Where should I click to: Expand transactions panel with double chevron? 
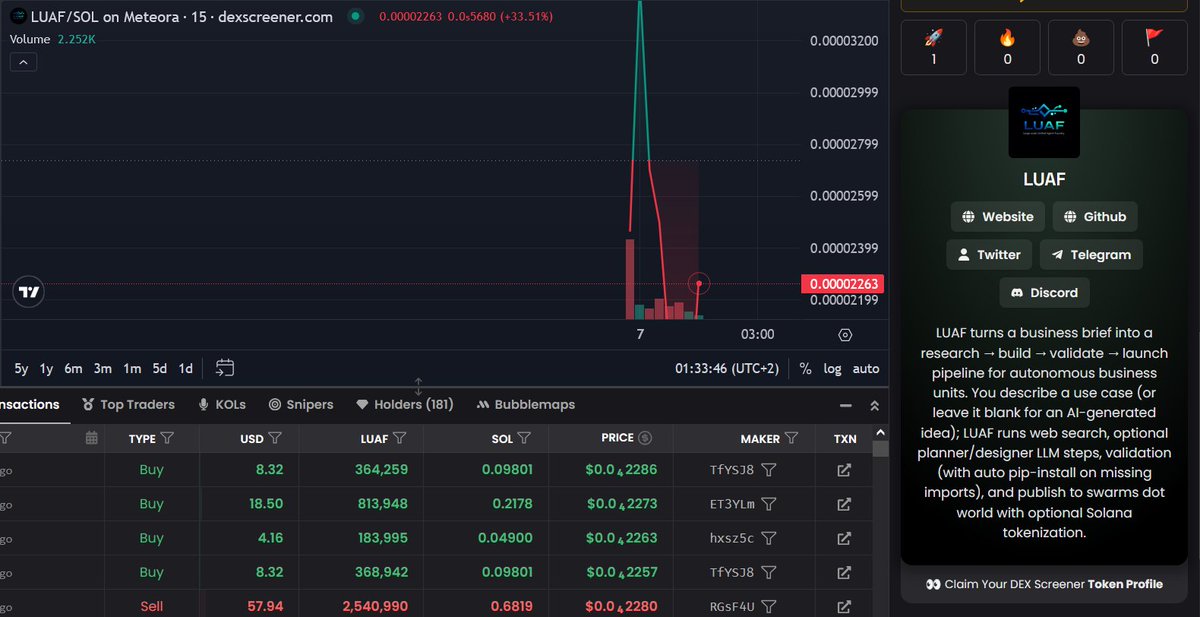click(874, 405)
